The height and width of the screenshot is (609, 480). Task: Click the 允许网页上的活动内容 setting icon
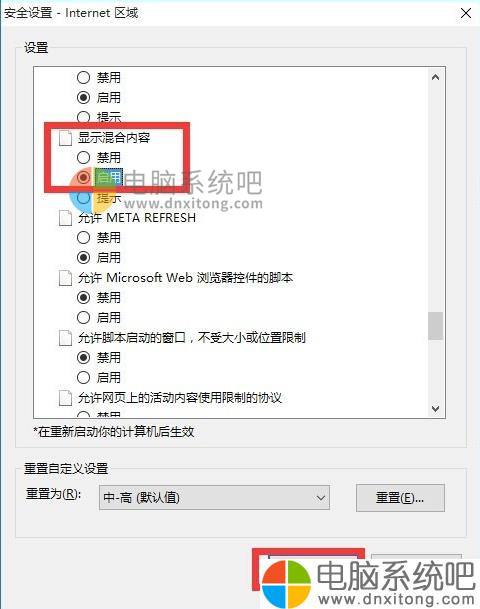point(65,398)
